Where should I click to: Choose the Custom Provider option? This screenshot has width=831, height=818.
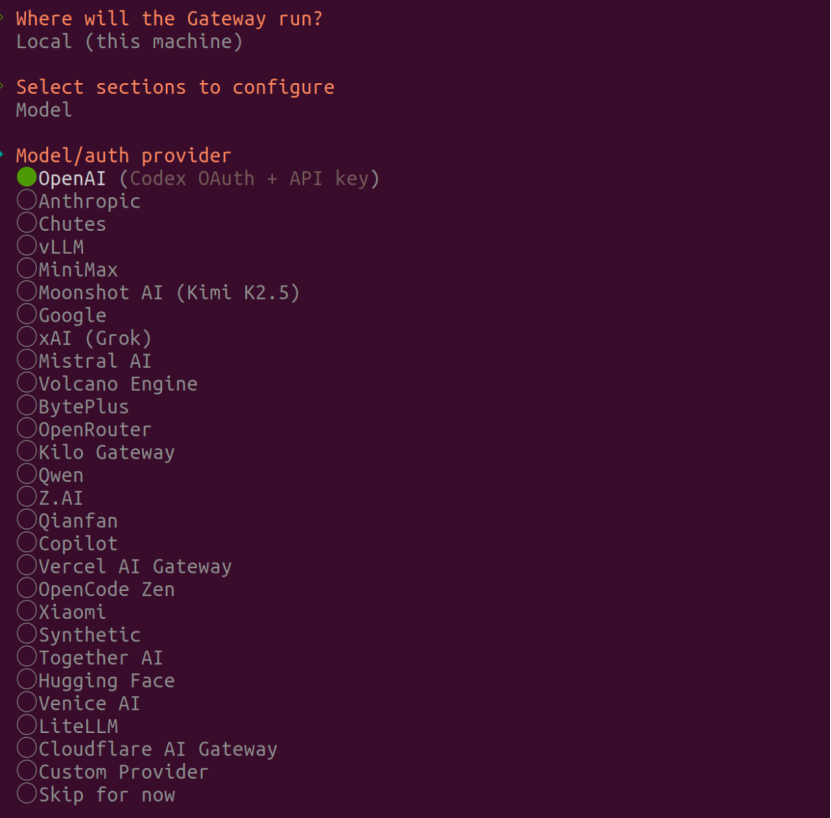tap(27, 772)
